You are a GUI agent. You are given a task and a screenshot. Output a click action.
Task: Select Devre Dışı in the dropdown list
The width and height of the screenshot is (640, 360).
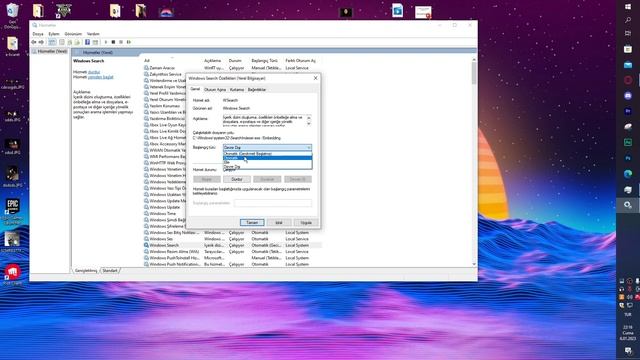pos(267,167)
